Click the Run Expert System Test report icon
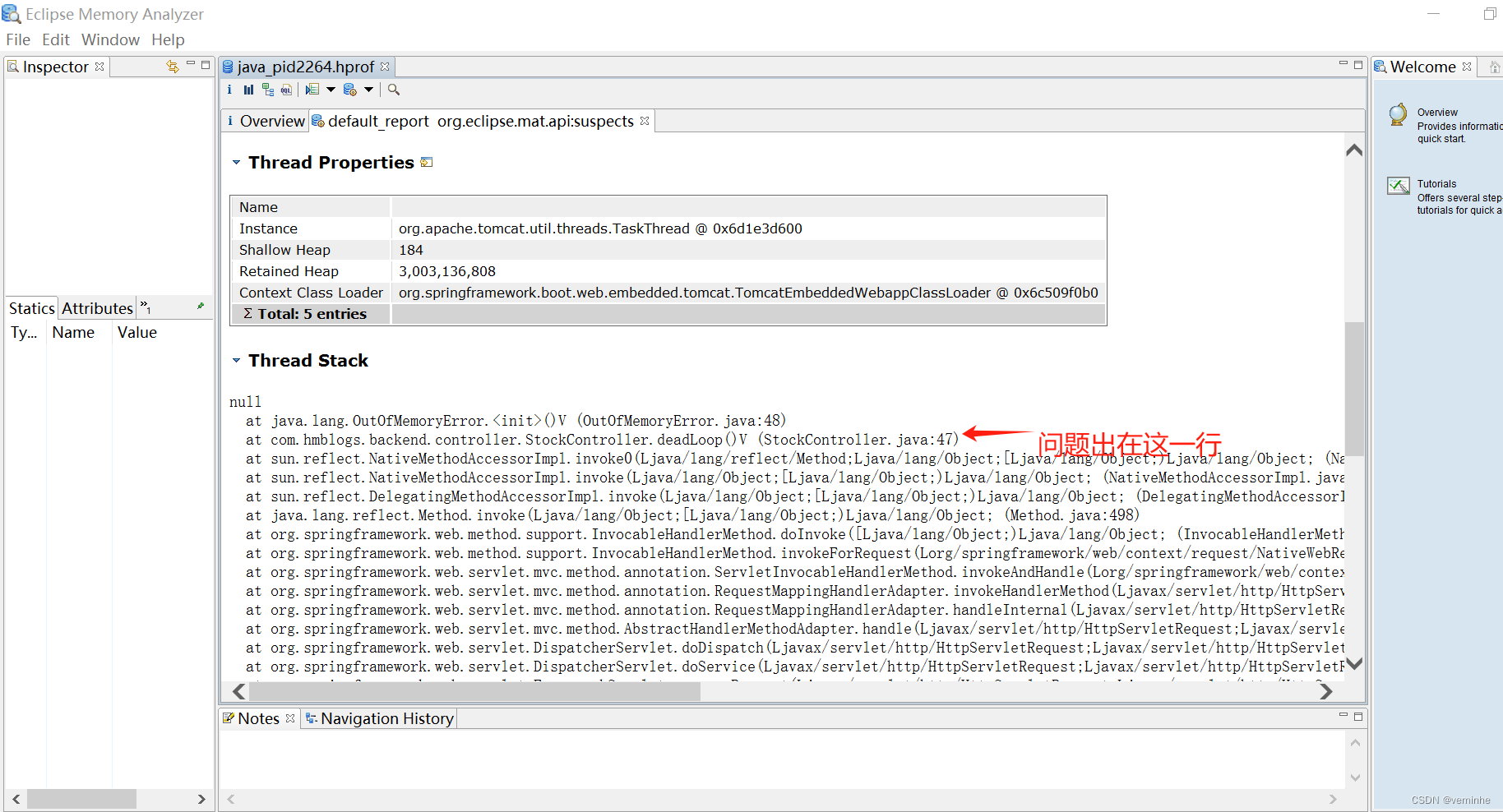The width and height of the screenshot is (1503, 812). (x=350, y=90)
